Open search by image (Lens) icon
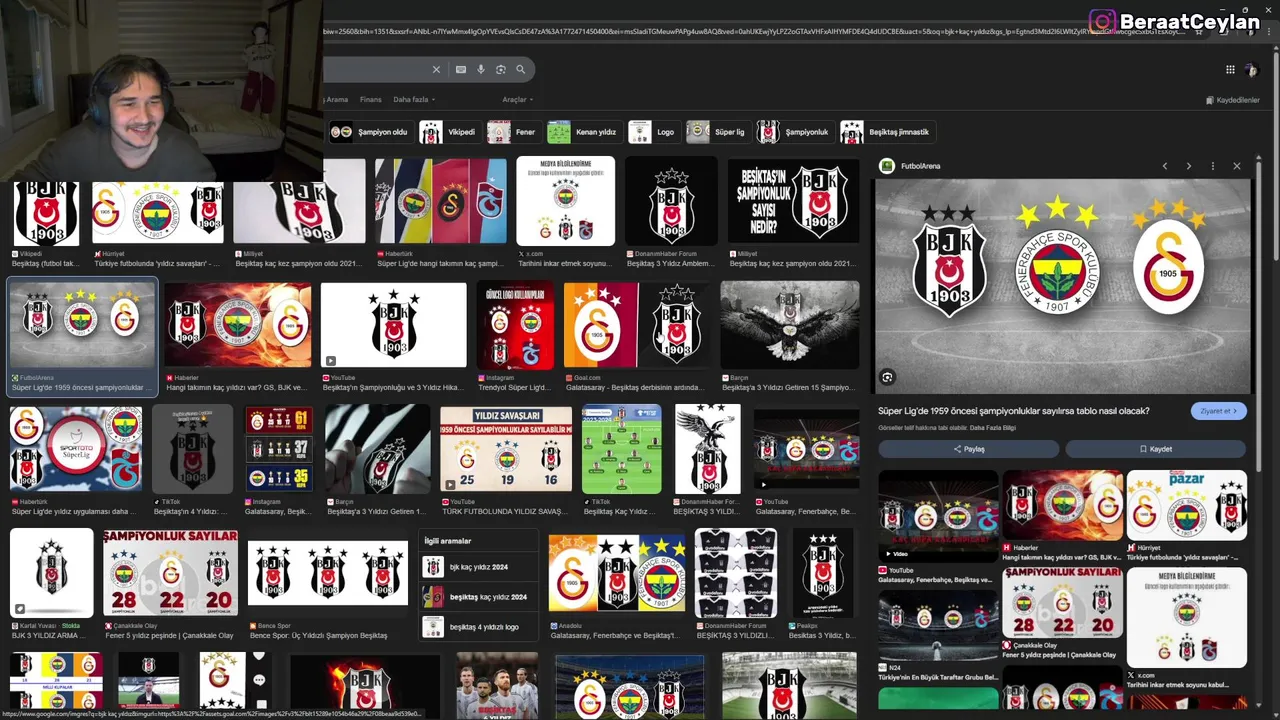The image size is (1280, 720). click(x=501, y=70)
